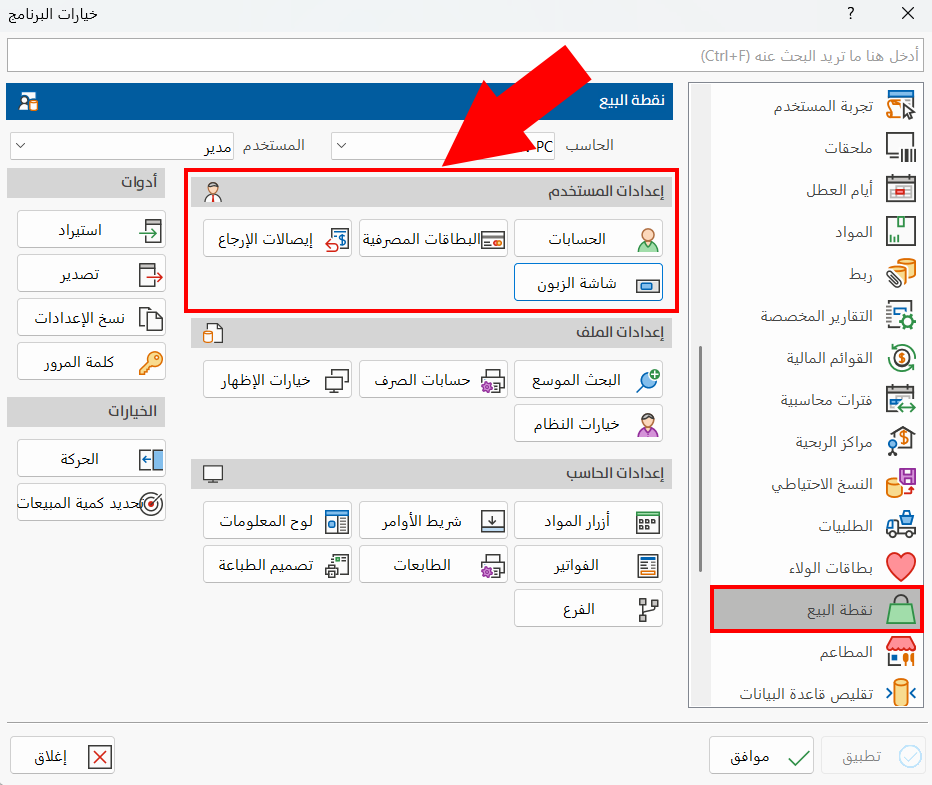Select the الطابعات printers icon

[433, 564]
